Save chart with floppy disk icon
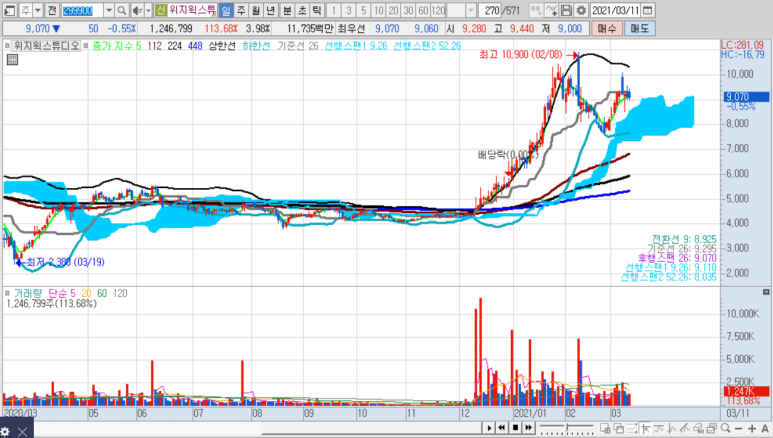The image size is (773, 438). pyautogui.click(x=566, y=10)
